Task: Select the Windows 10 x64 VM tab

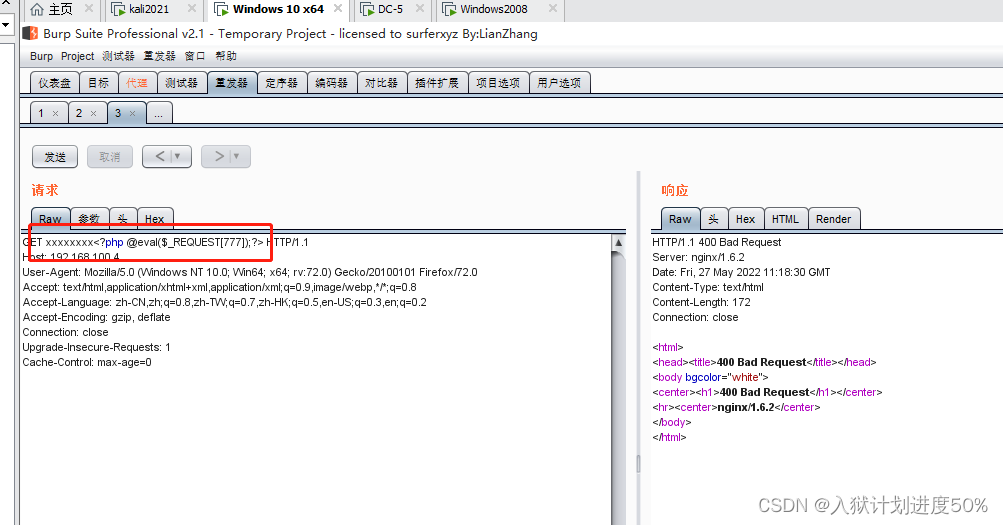Action: coord(278,9)
